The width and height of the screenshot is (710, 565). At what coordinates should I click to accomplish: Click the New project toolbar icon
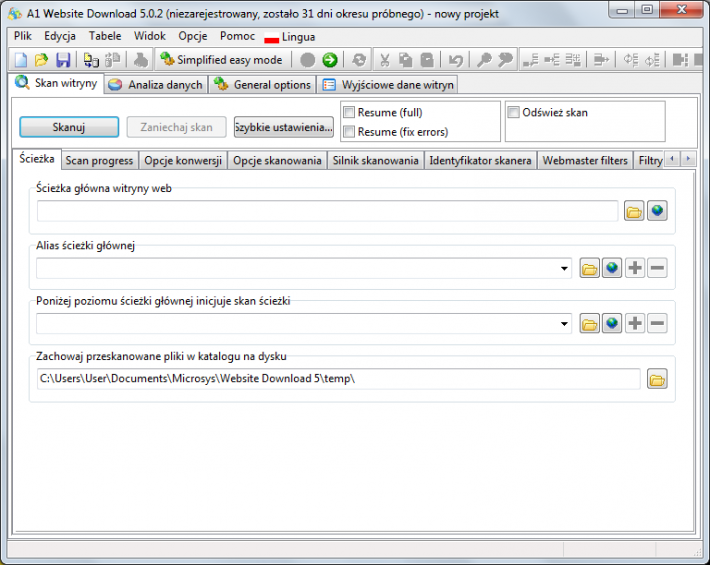(x=21, y=60)
